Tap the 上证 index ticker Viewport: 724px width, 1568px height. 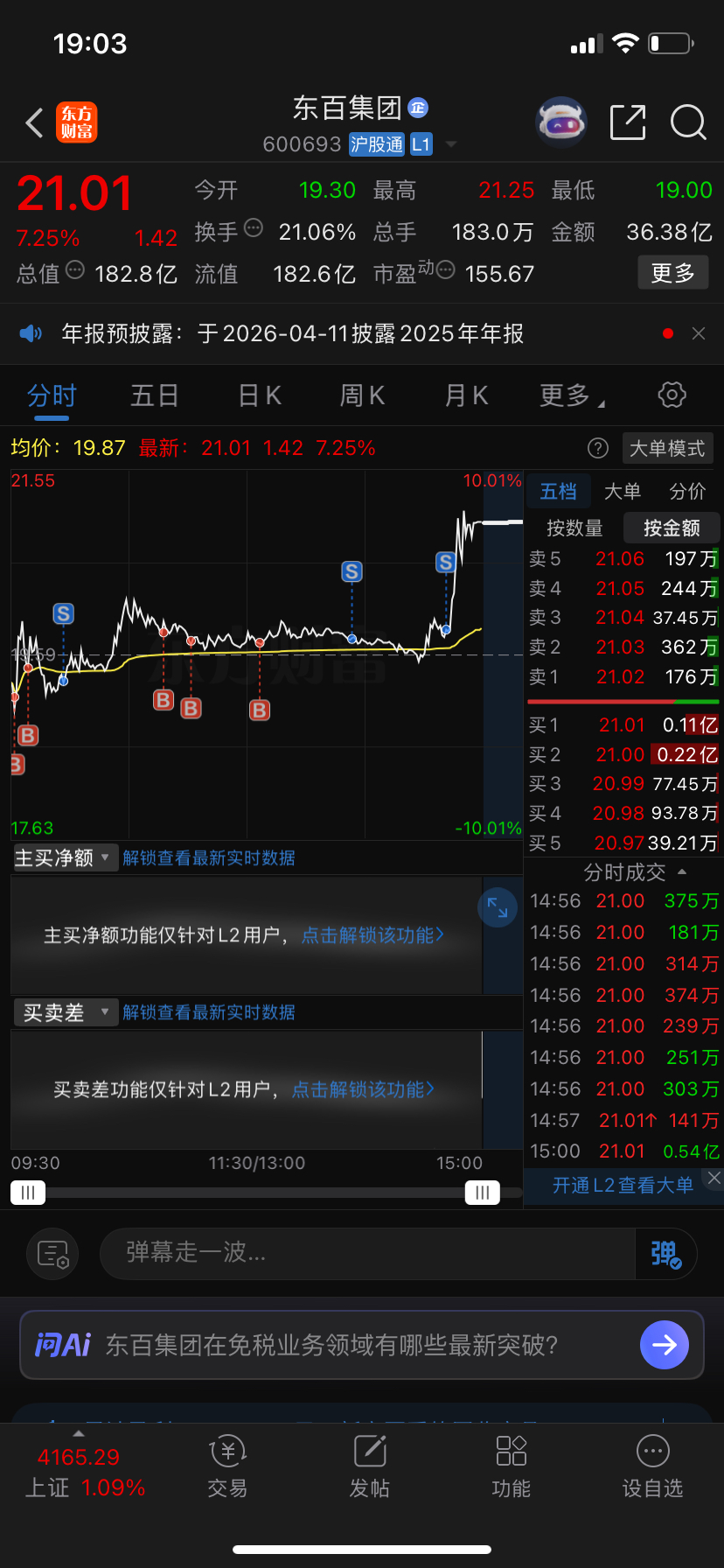(86, 1472)
